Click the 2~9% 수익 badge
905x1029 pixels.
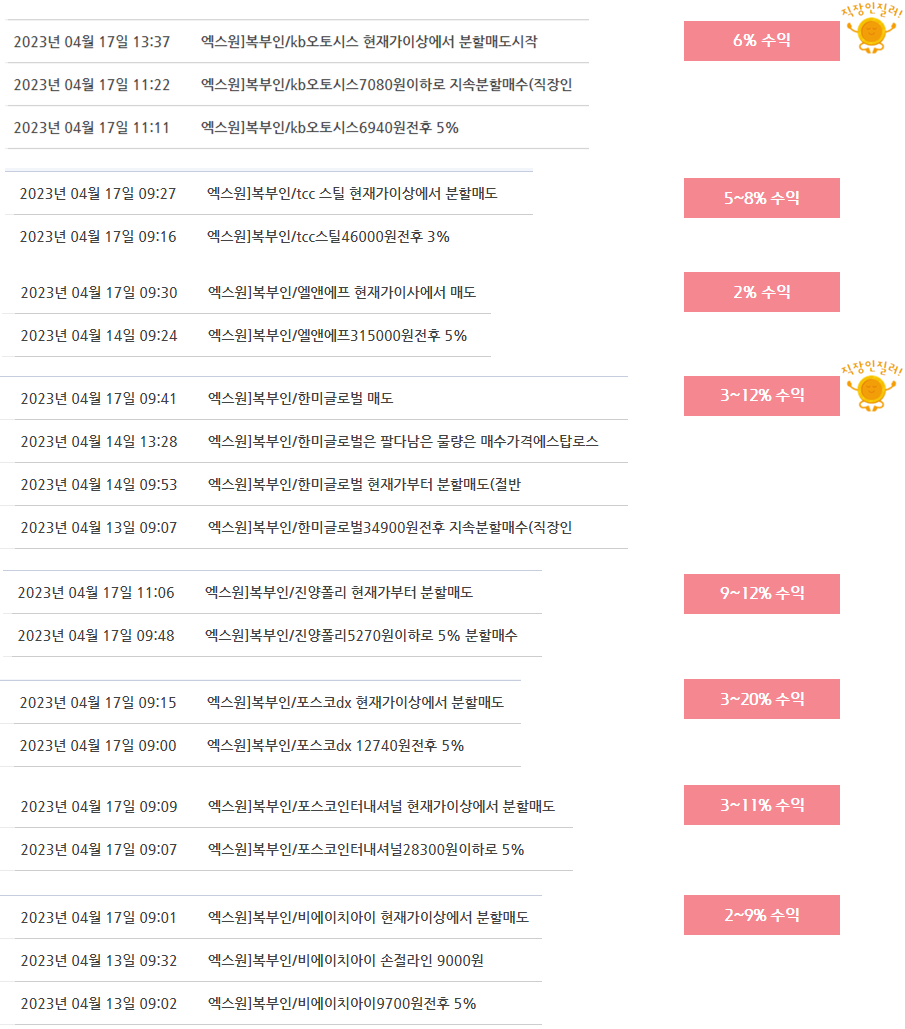click(x=761, y=915)
